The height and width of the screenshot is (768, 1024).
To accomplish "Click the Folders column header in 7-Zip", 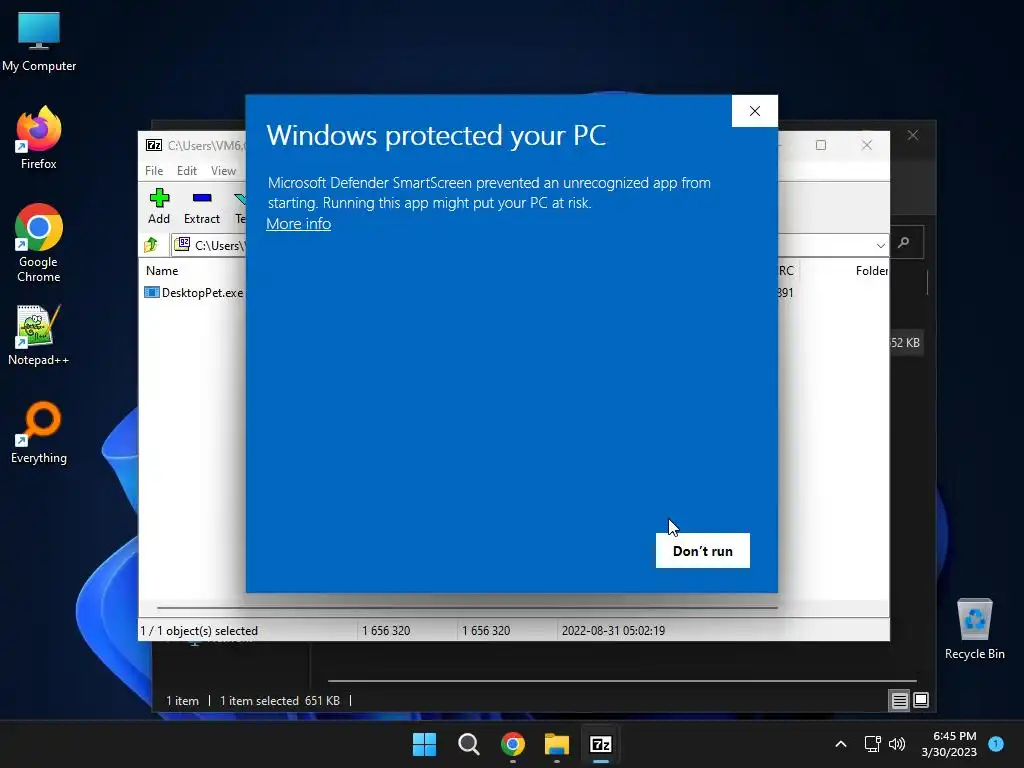I will [871, 270].
